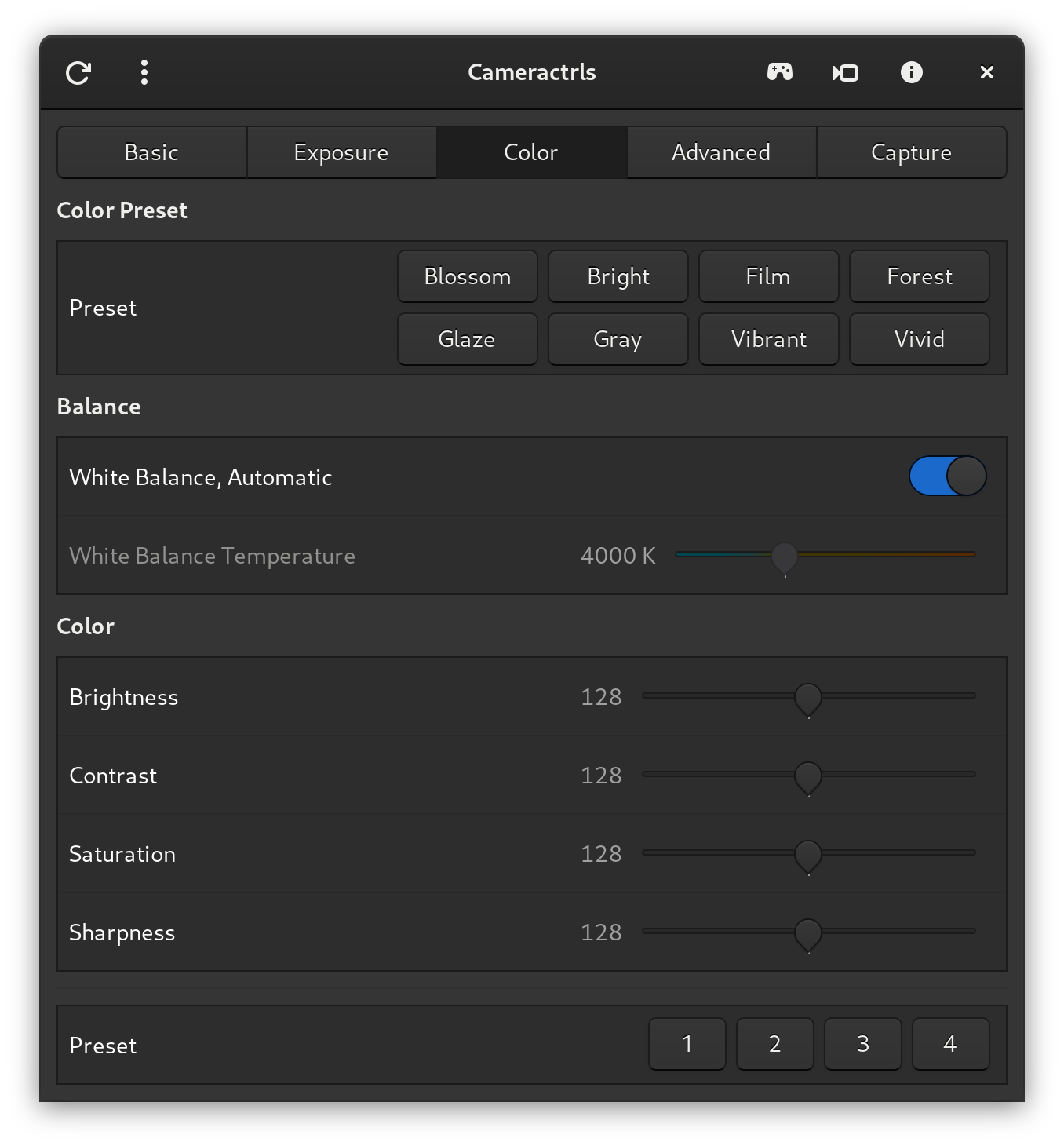
Task: Open the About info icon
Action: point(911,73)
